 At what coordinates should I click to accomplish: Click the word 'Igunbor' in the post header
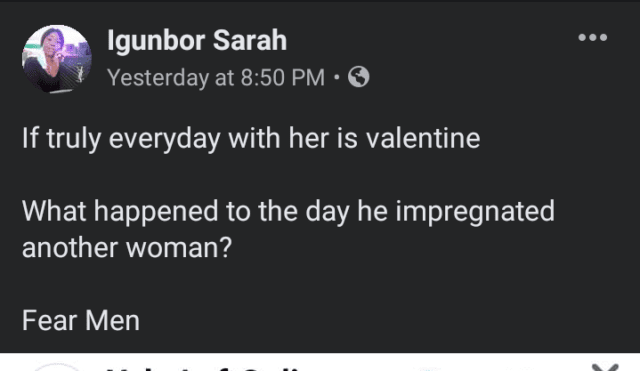point(156,41)
